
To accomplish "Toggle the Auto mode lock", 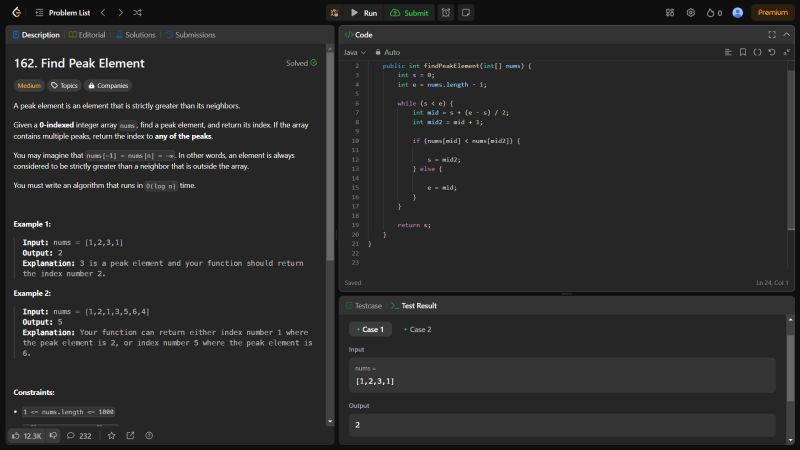I will [x=387, y=52].
